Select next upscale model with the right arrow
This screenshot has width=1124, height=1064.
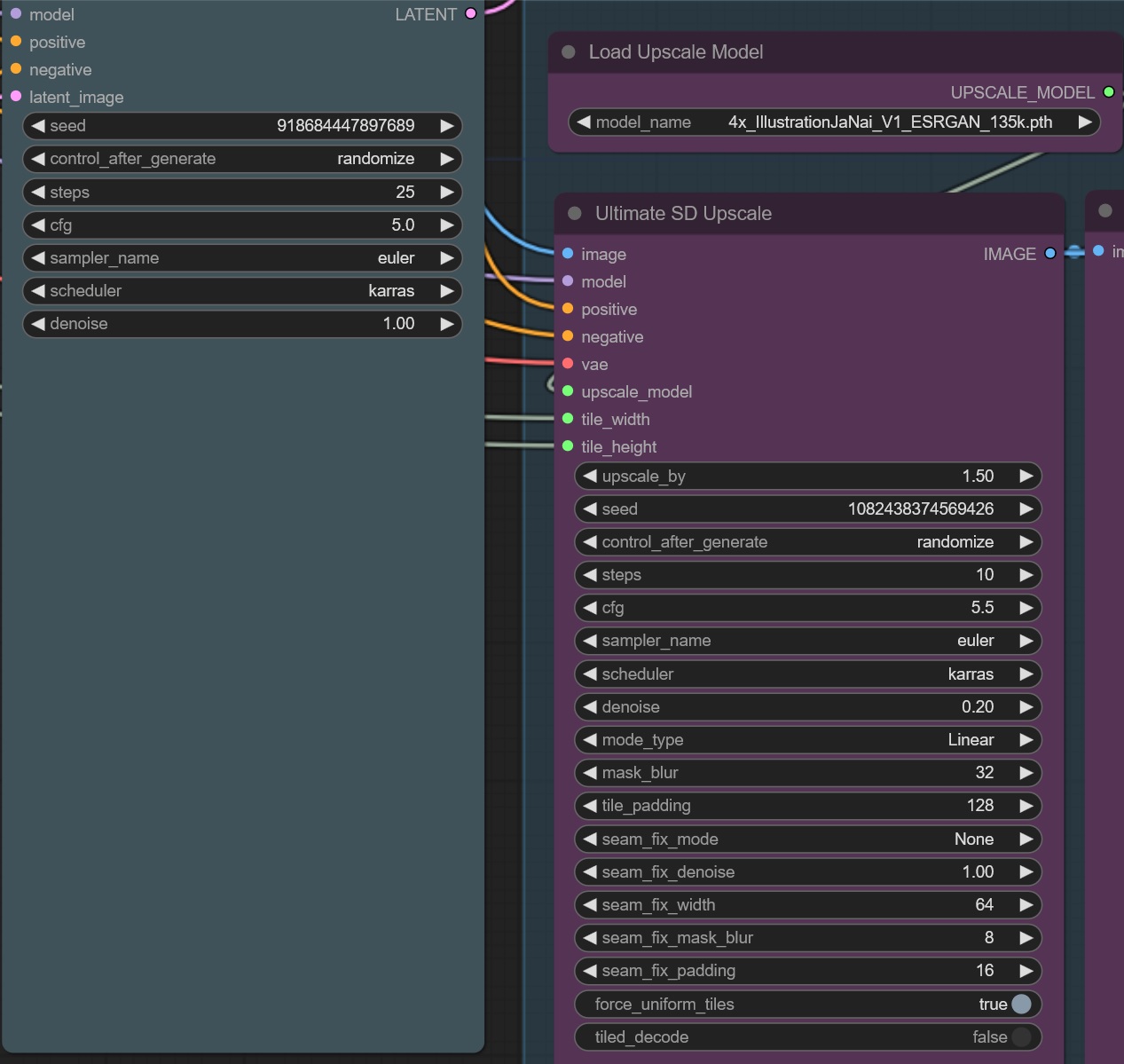[1085, 122]
